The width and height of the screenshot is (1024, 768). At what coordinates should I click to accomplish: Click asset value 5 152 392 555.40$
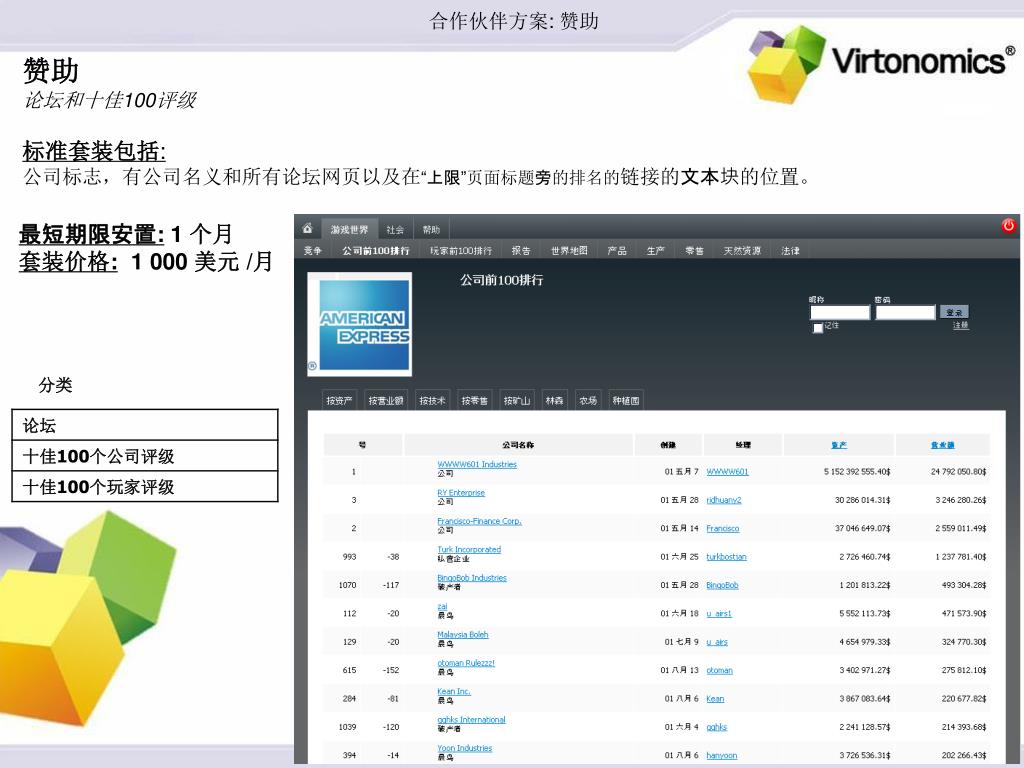click(857, 472)
